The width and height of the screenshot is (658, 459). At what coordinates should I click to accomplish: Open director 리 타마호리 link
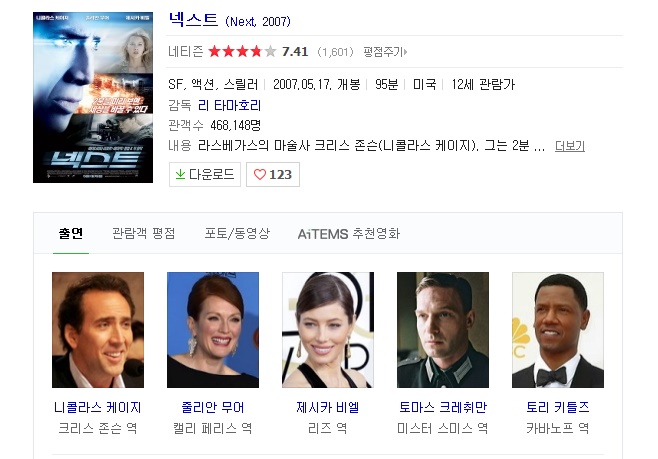(230, 105)
